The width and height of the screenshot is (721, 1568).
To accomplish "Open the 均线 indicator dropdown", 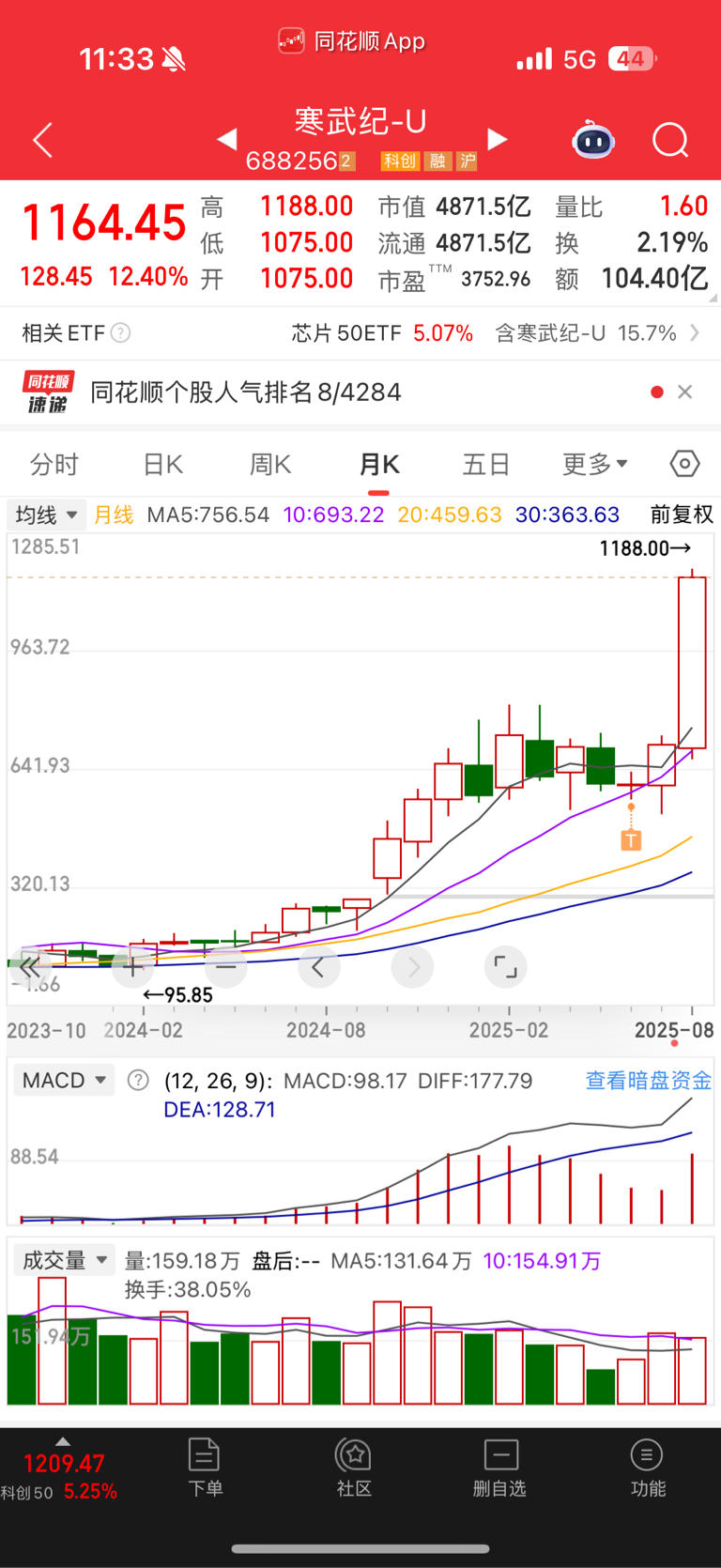I will (x=46, y=515).
